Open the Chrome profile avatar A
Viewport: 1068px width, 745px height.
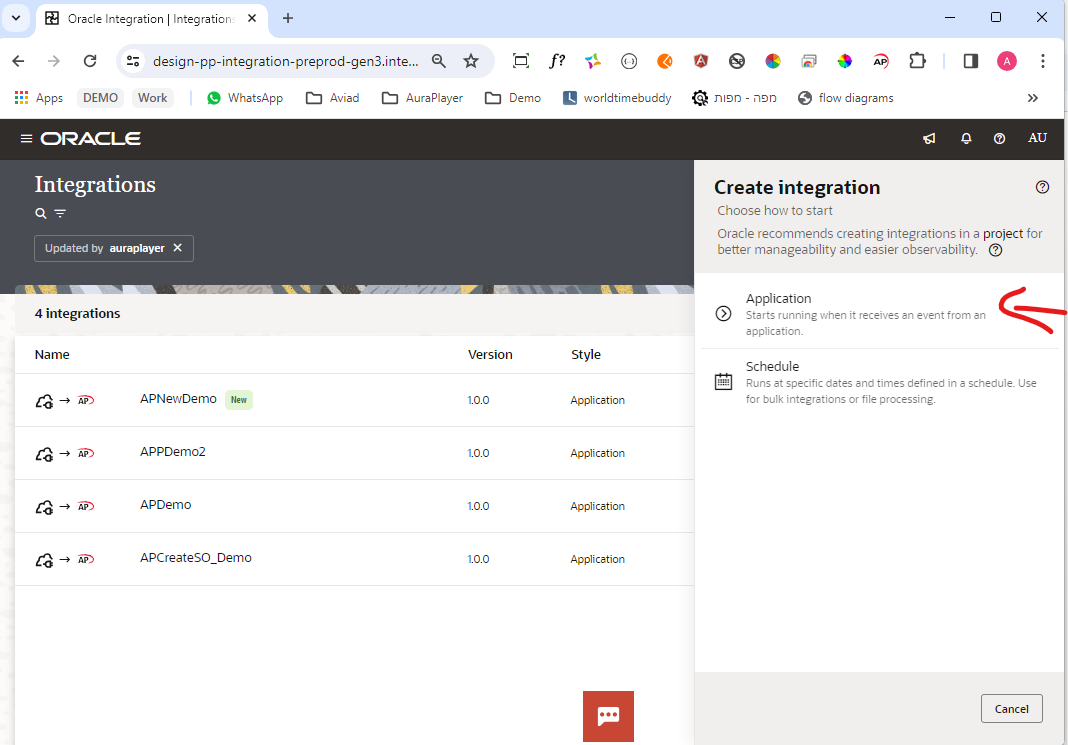[1007, 61]
